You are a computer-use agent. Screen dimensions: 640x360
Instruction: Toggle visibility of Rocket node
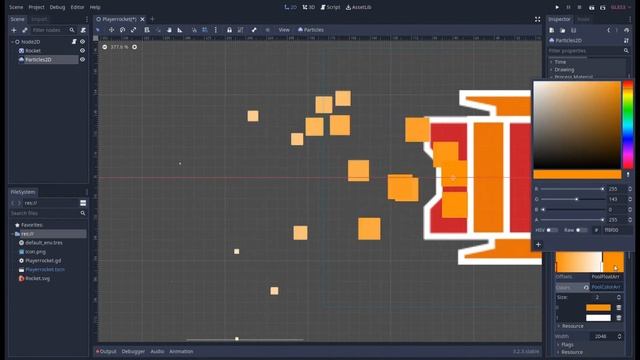pos(82,51)
